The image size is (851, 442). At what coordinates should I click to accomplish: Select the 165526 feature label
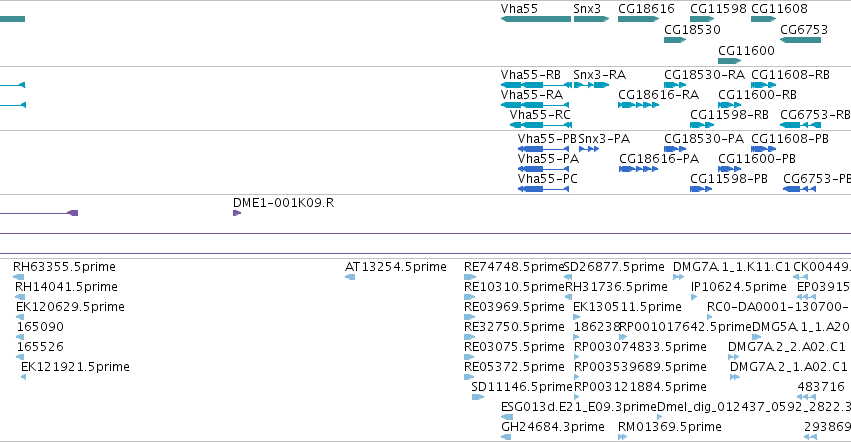click(40, 346)
